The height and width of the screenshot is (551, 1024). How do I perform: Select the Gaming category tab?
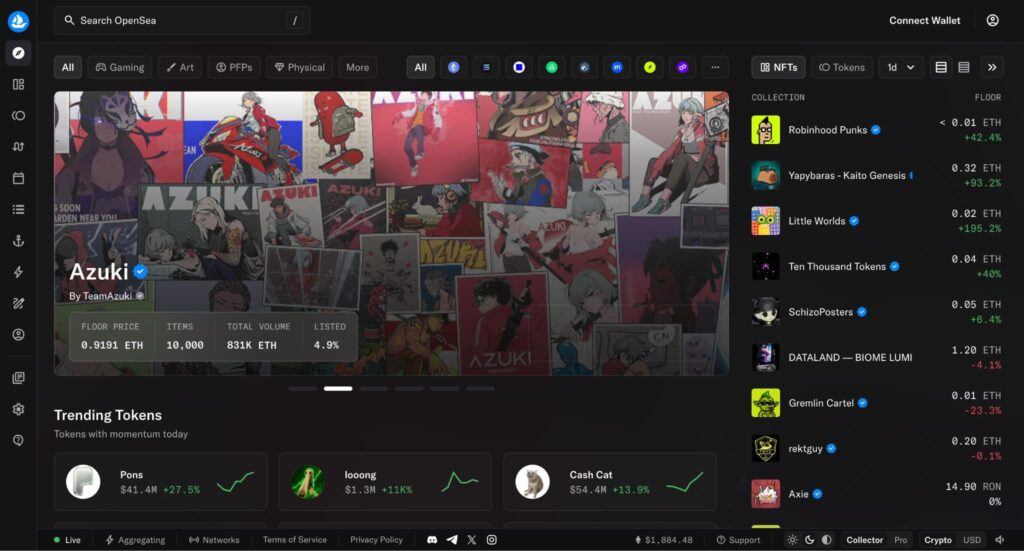(120, 67)
